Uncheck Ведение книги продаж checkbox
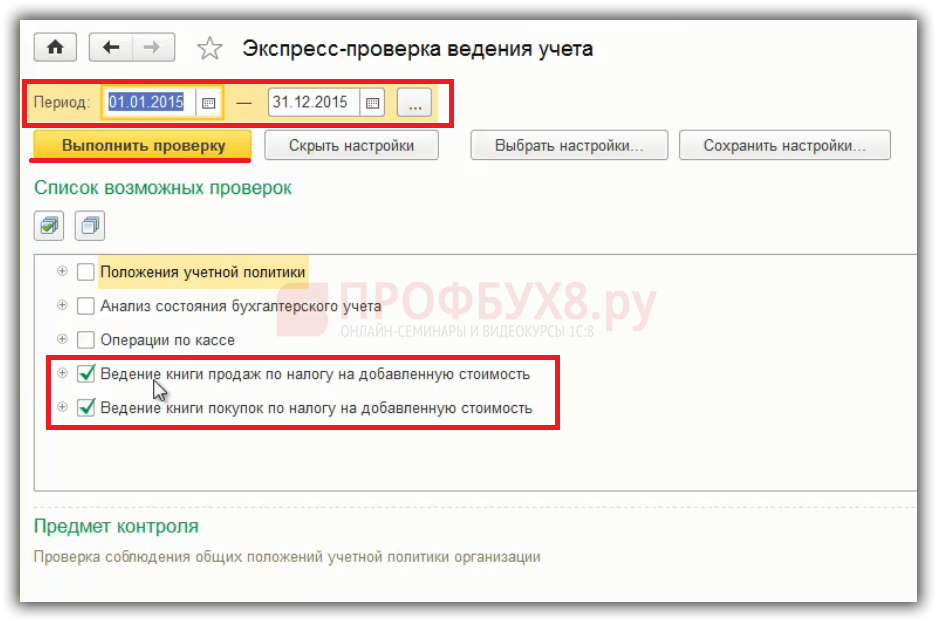This screenshot has height=622, width=937. point(86,374)
